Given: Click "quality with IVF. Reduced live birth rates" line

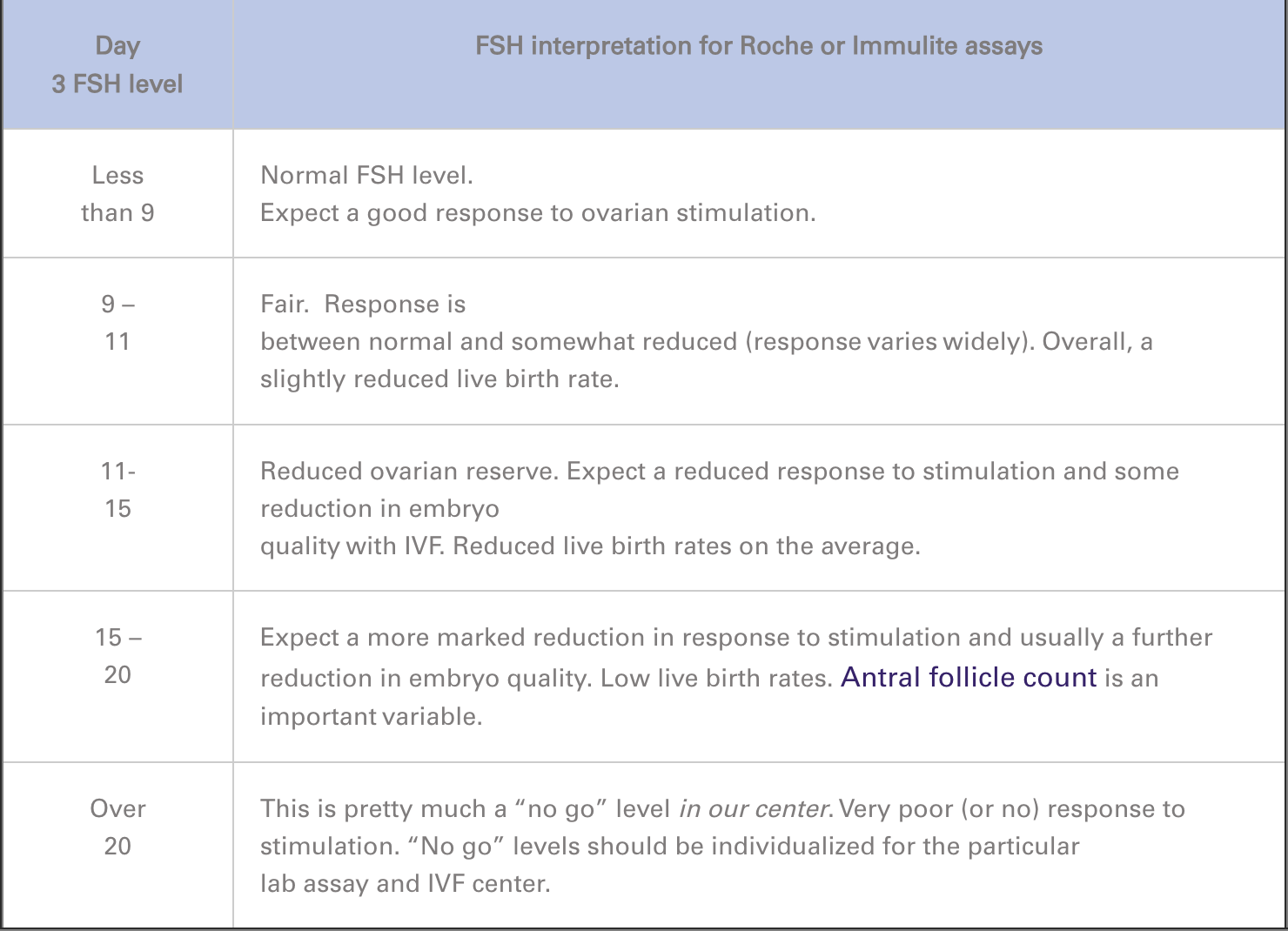Looking at the screenshot, I should [x=589, y=546].
